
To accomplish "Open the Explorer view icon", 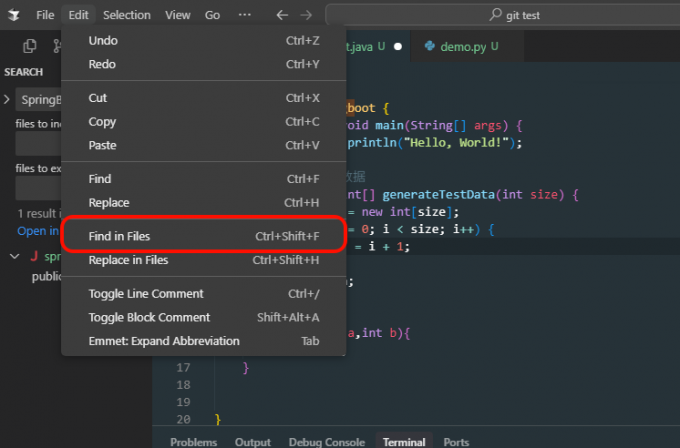I will [x=30, y=46].
